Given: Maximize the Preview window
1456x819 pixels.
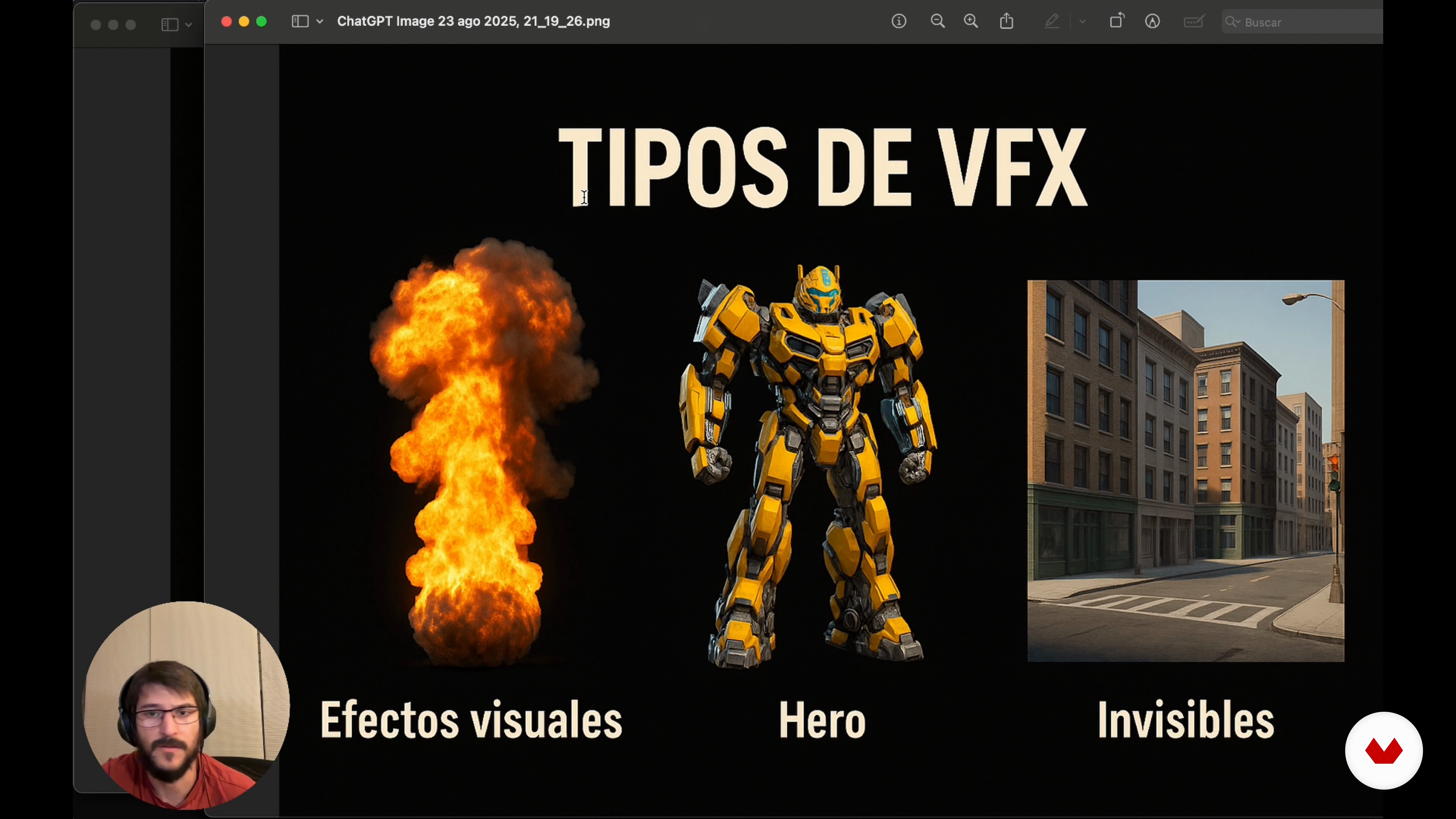Looking at the screenshot, I should (x=261, y=22).
